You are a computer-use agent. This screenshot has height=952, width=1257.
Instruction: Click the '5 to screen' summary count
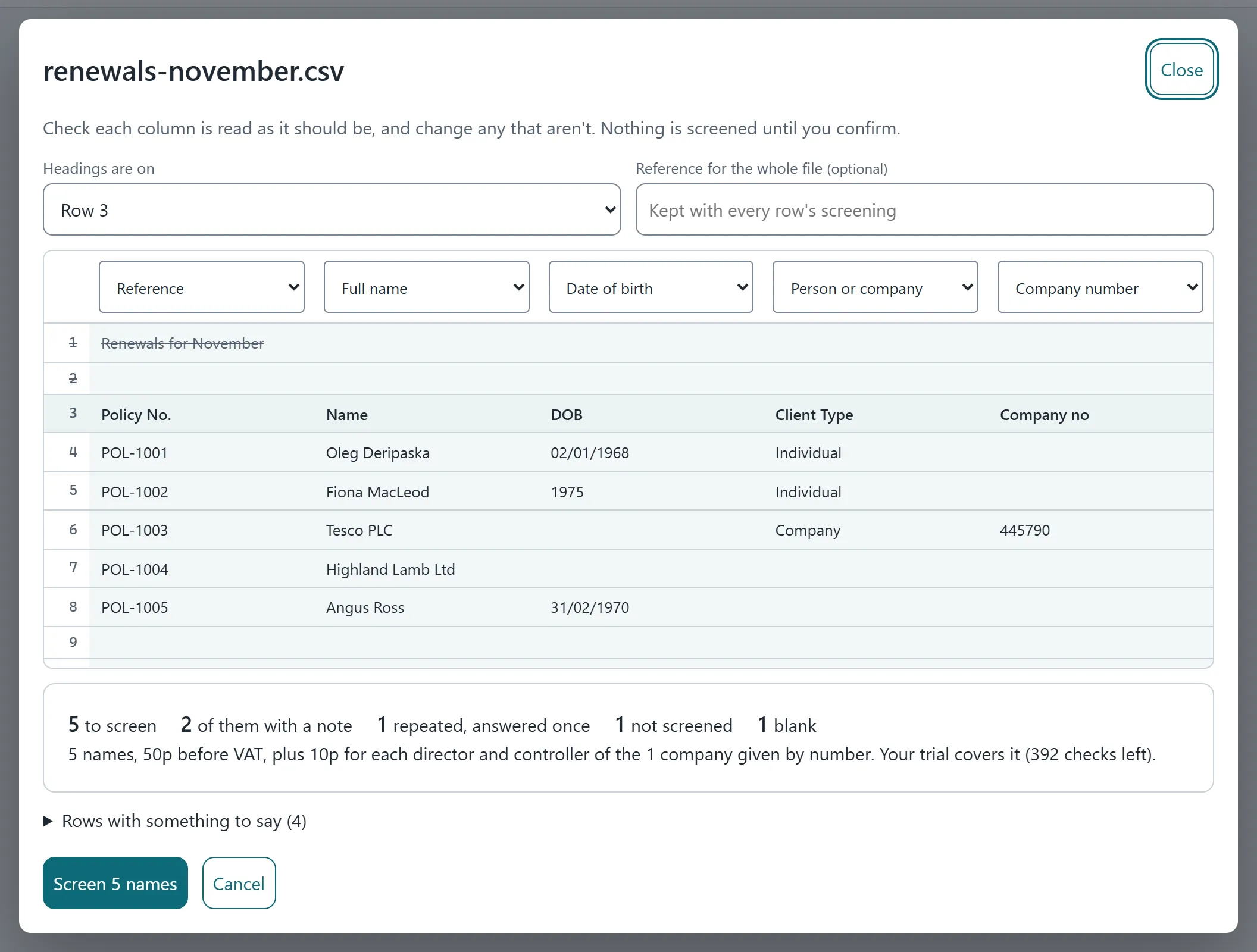point(112,725)
